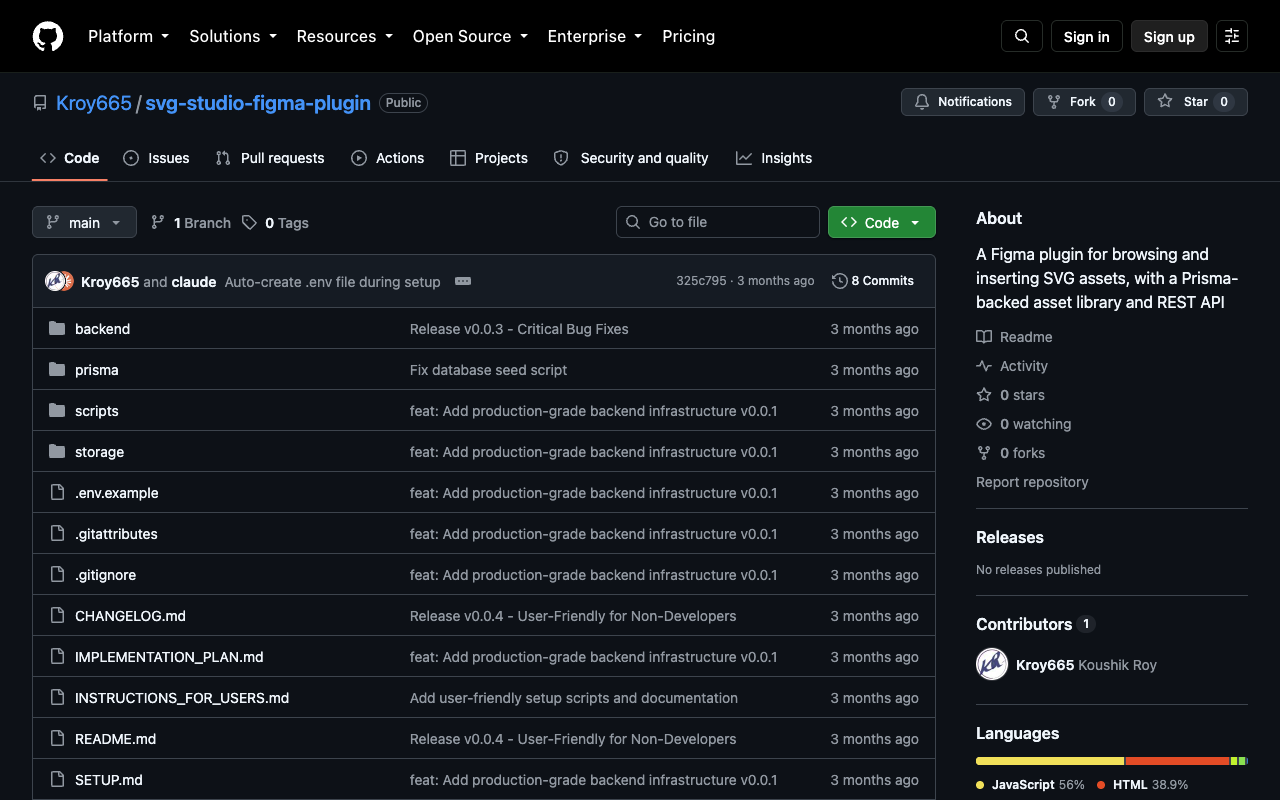
Task: Open the search magnifier button
Action: coord(1022,36)
